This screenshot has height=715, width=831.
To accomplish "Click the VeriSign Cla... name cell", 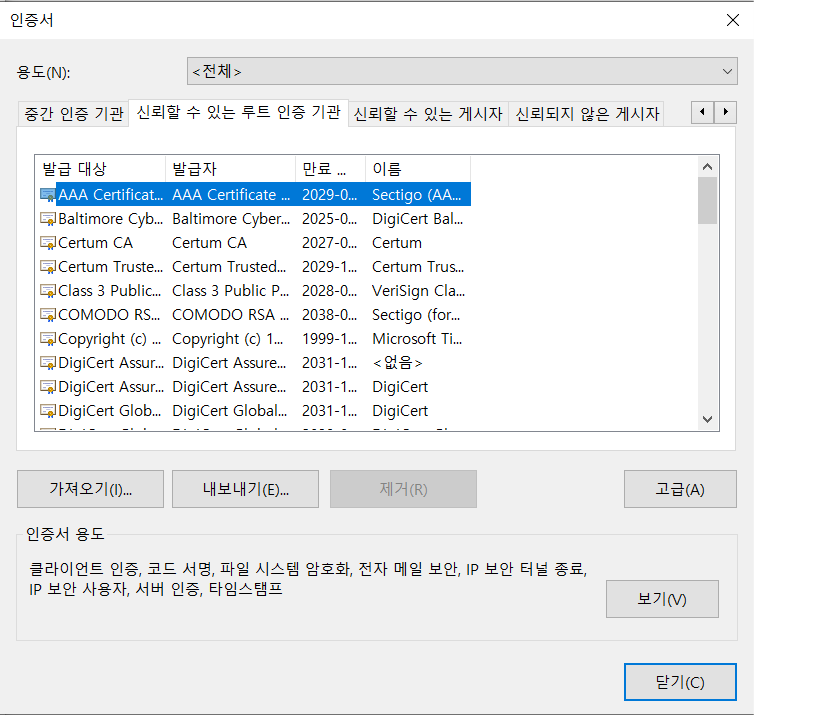I will [x=418, y=291].
